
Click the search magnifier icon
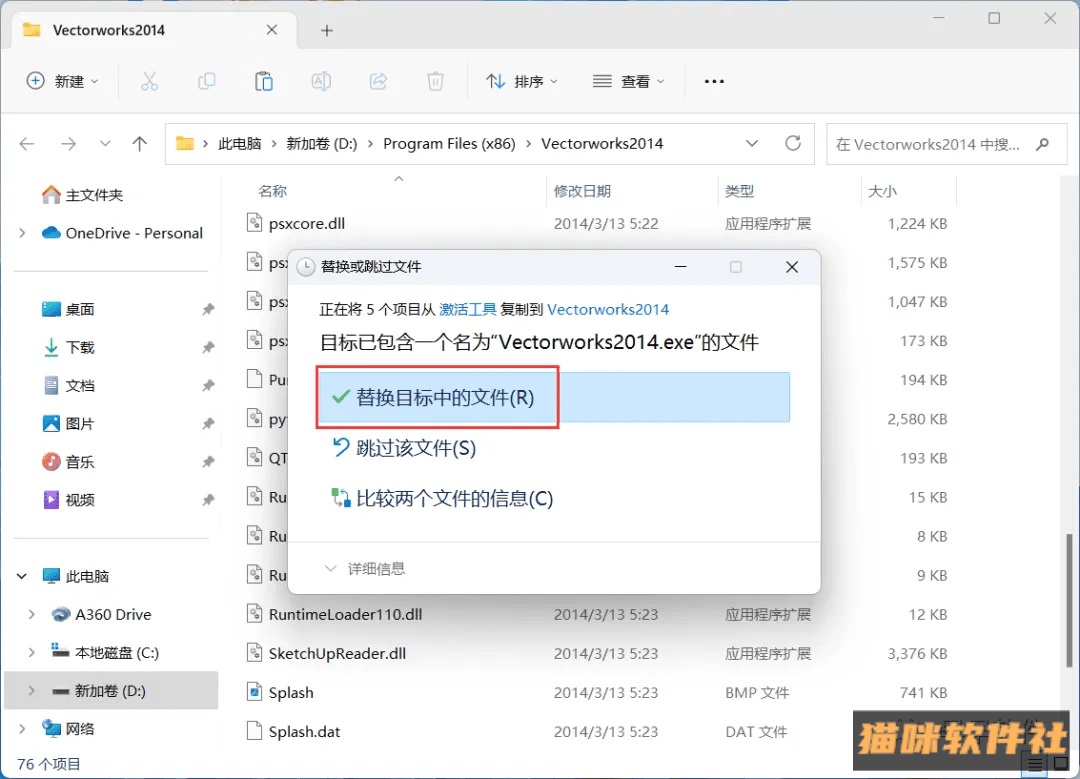pos(1043,144)
